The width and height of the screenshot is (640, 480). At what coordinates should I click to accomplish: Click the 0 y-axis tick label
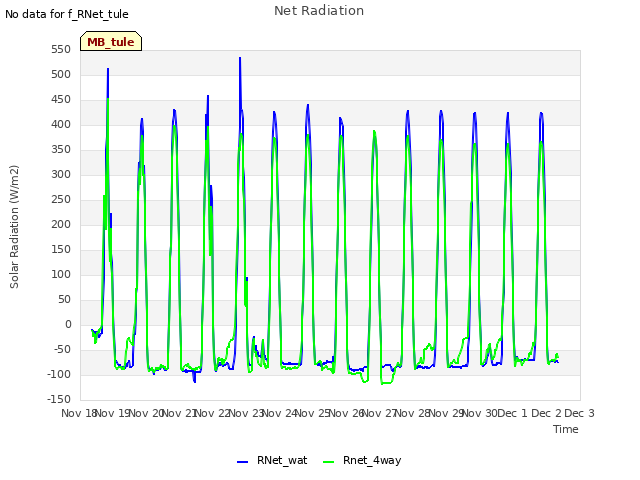click(68, 325)
